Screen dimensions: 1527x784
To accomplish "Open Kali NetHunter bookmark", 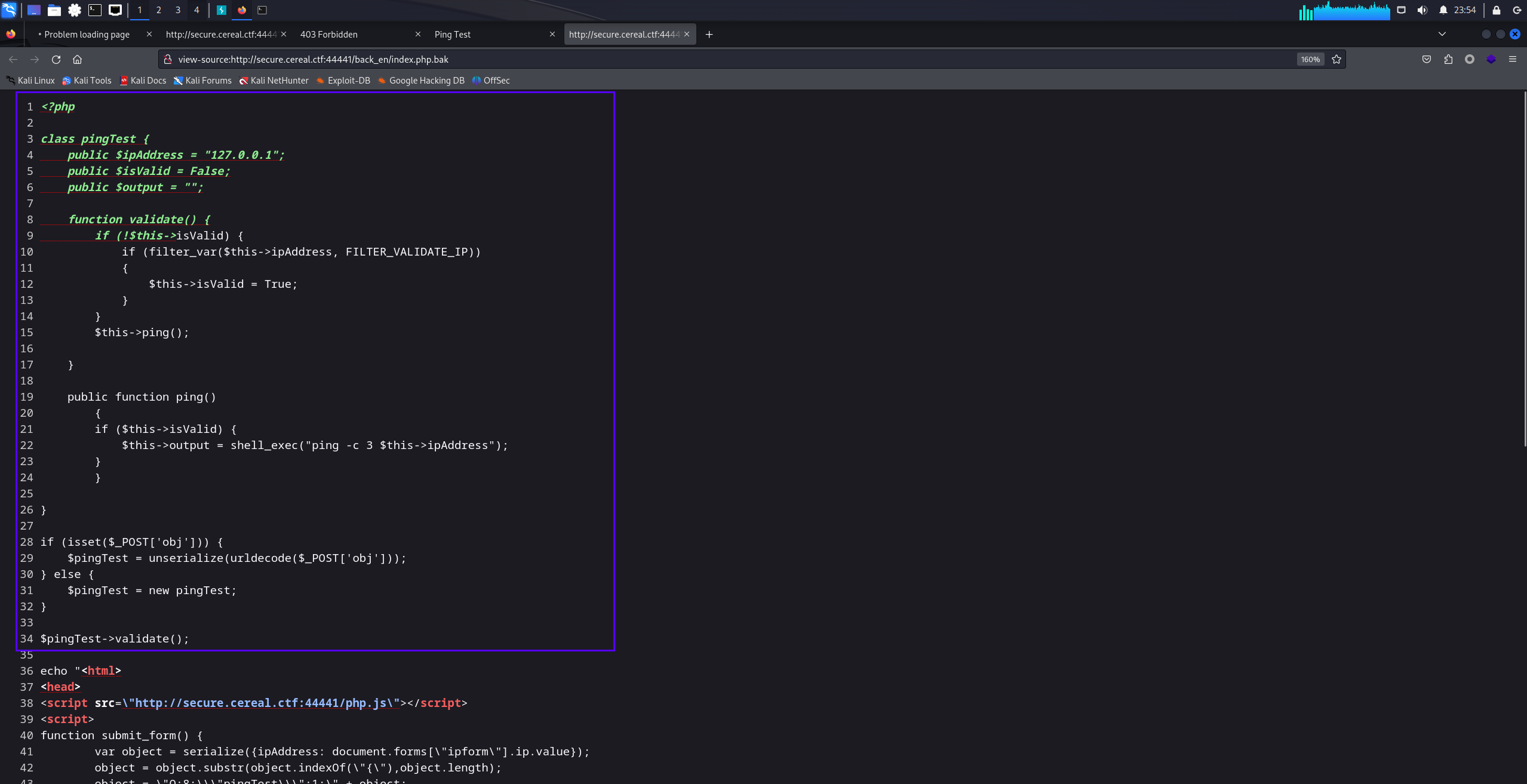I will pyautogui.click(x=274, y=81).
